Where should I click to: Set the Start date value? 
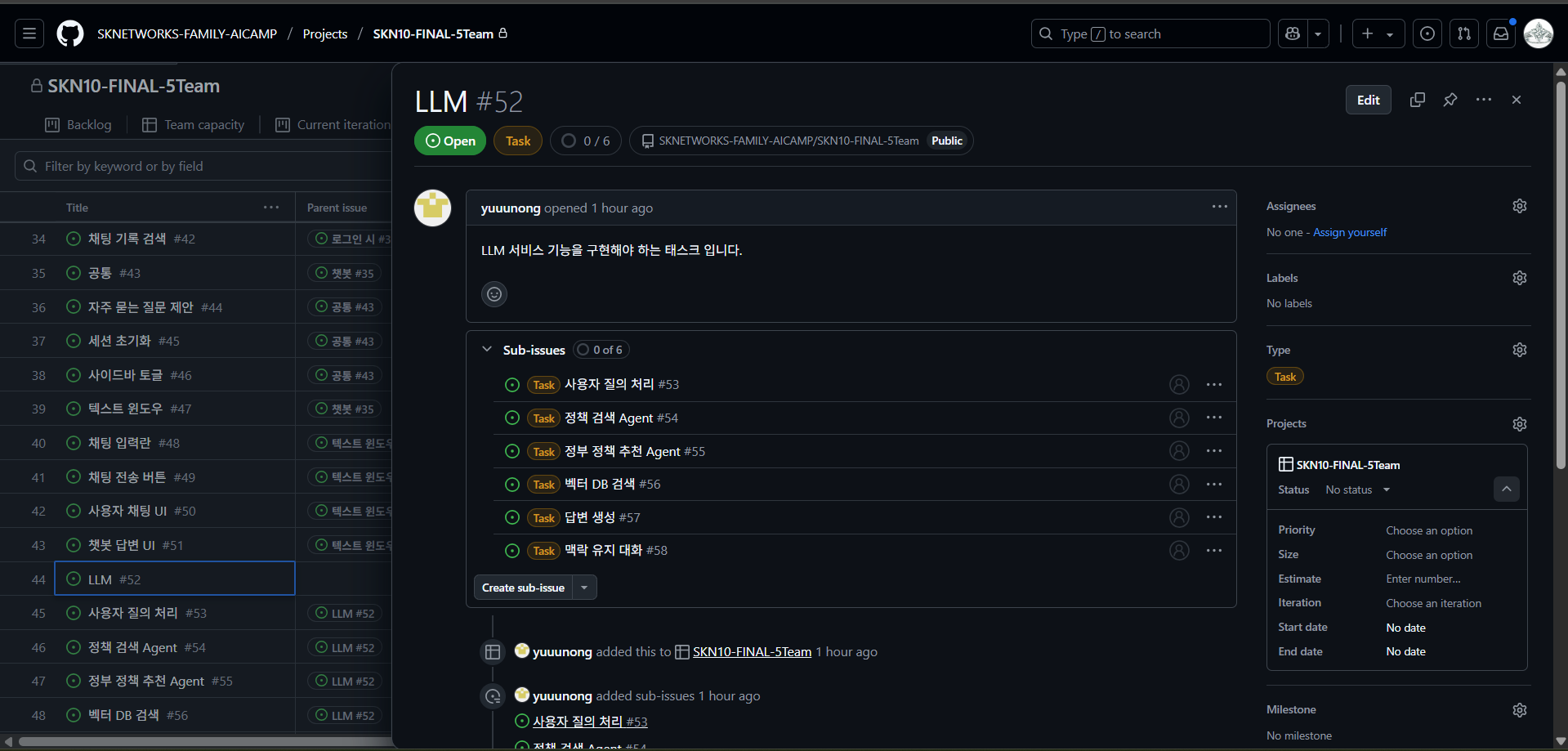(1405, 628)
